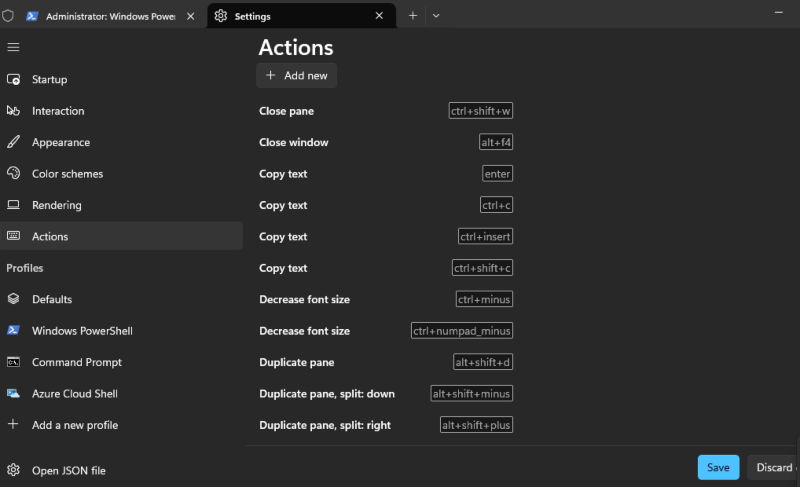Click the gear icon in Settings tab
This screenshot has height=487, width=800.
220,16
